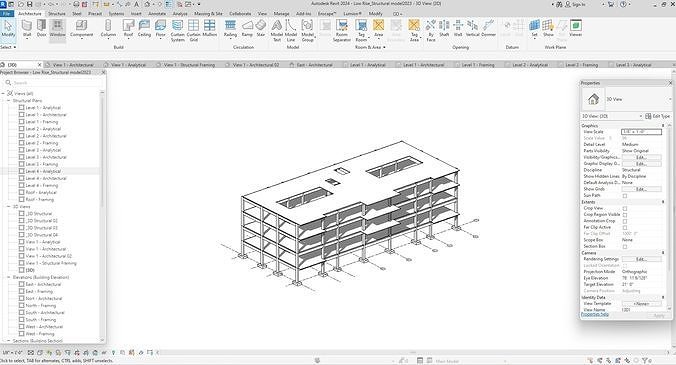Open the Annotate ribbon tab
This screenshot has height=365, width=676.
(x=157, y=14)
